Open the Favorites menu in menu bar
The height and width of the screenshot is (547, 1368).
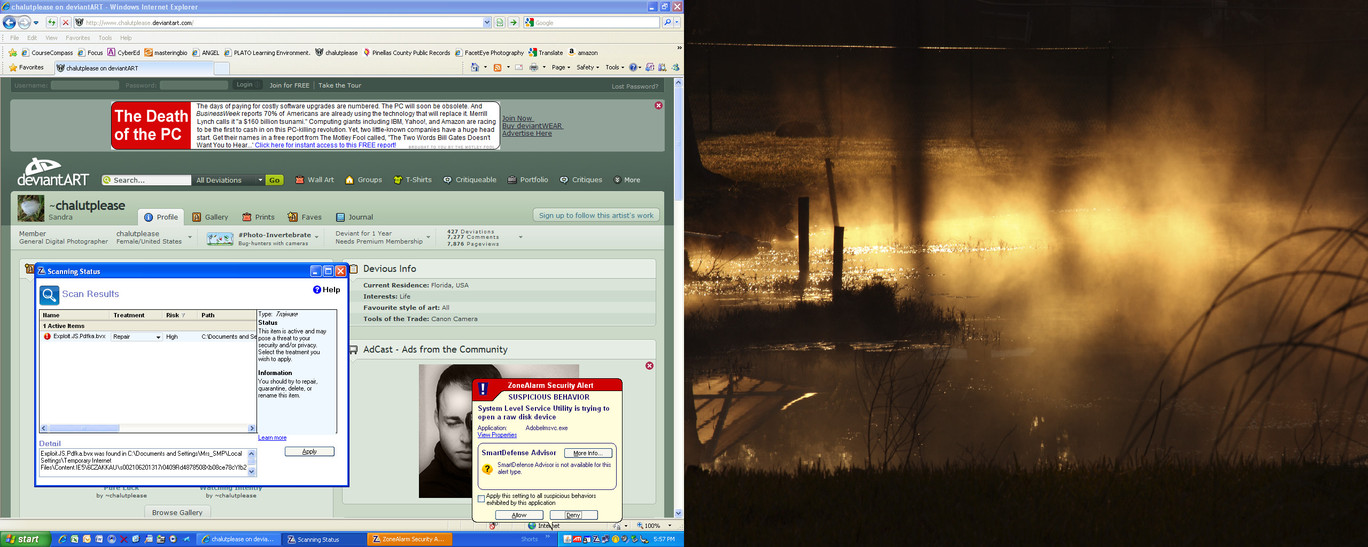pos(77,38)
